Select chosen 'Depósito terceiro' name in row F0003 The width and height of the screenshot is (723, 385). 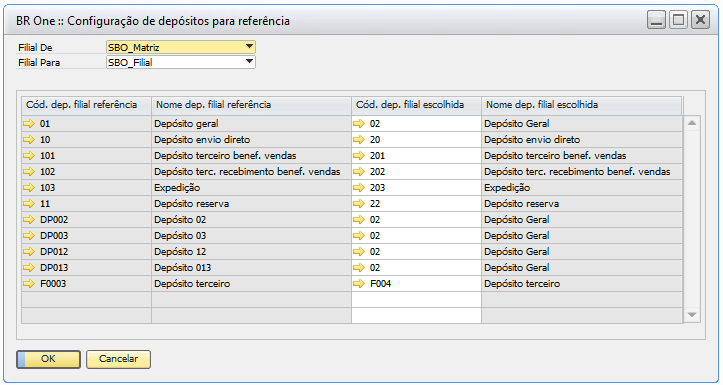tap(582, 284)
